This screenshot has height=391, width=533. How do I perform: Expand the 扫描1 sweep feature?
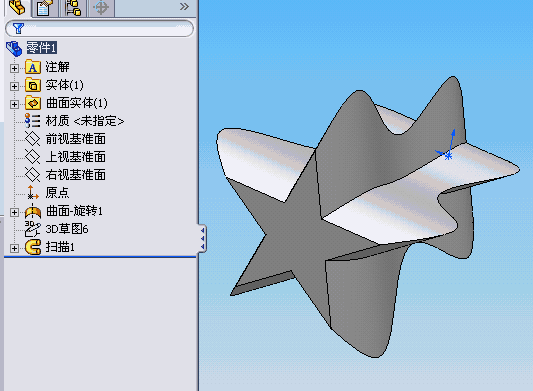pos(14,249)
